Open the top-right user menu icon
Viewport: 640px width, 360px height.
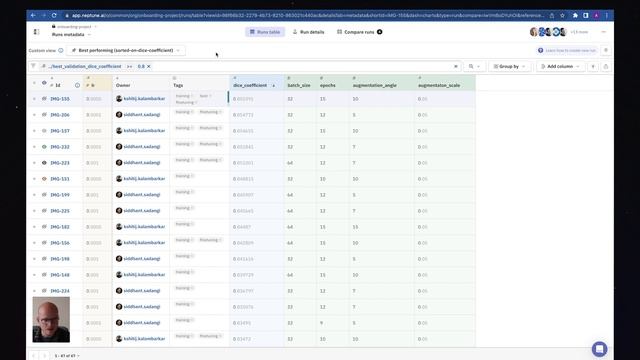604,32
